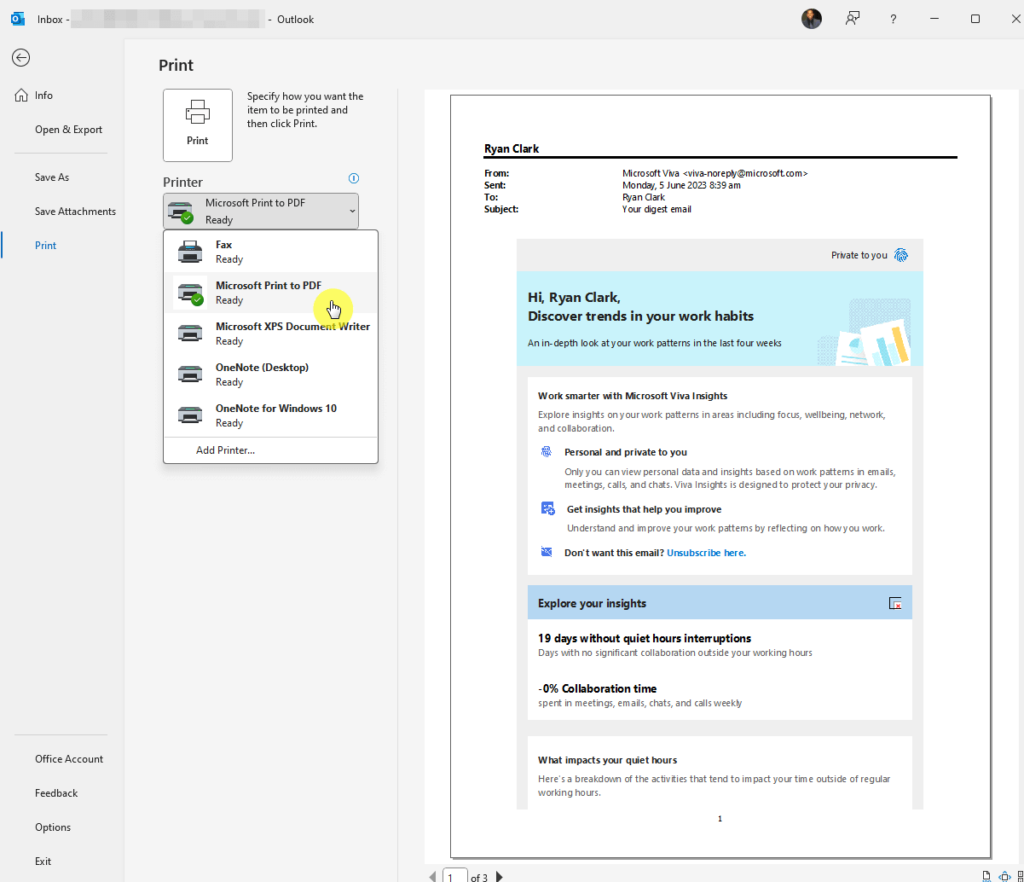Click the page number input field
This screenshot has height=882, width=1024.
(455, 875)
